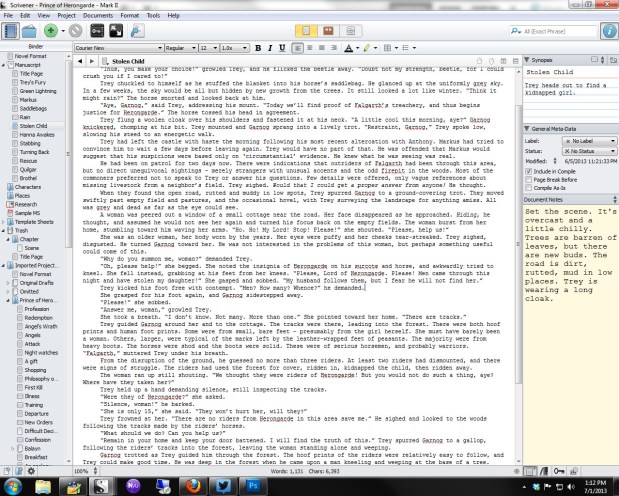Open the Documents menu
Viewport: 619px width, 496px height.
coord(98,15)
